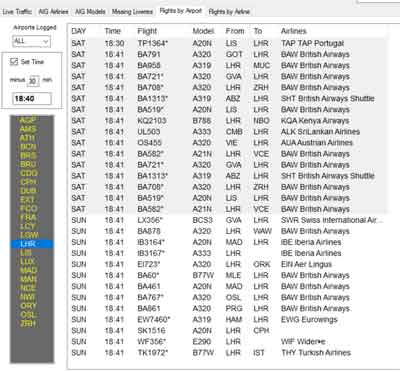
Task: Select LGW in the airport list
Action: [x=29, y=235]
